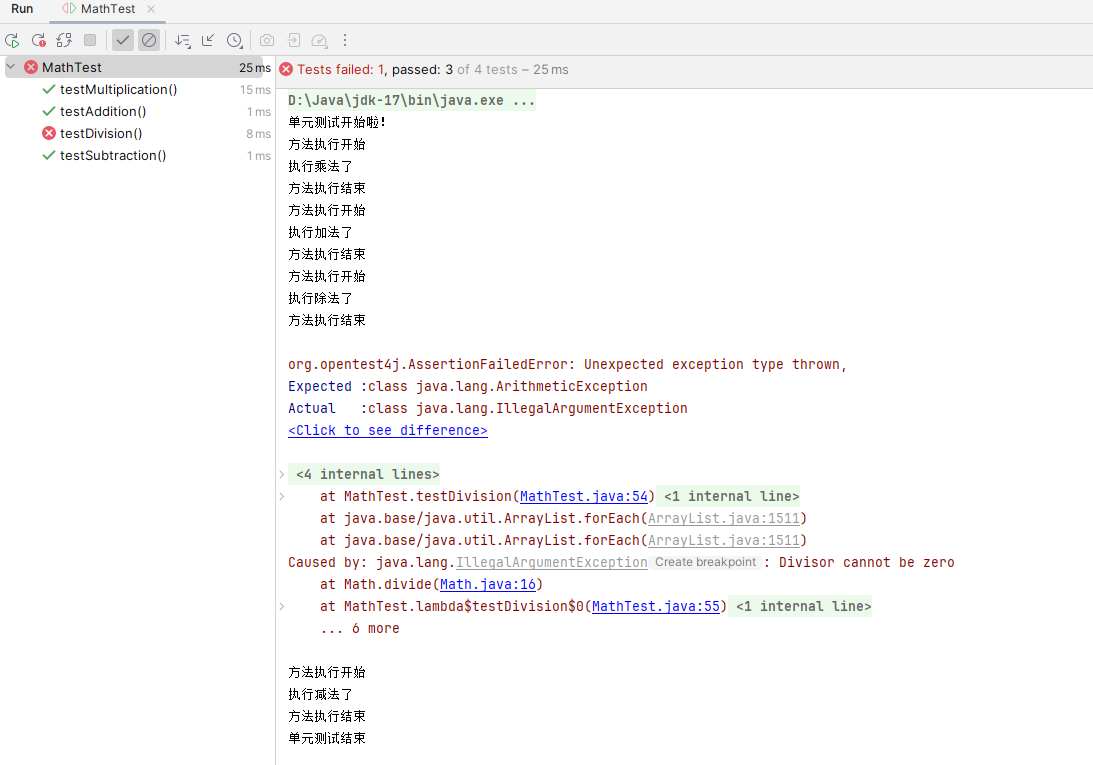
Task: Open 'Click to see difference' link
Action: (387, 430)
